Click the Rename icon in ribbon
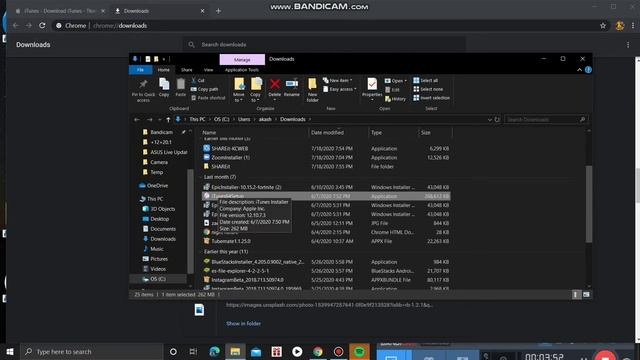The height and width of the screenshot is (360, 640). (x=292, y=84)
